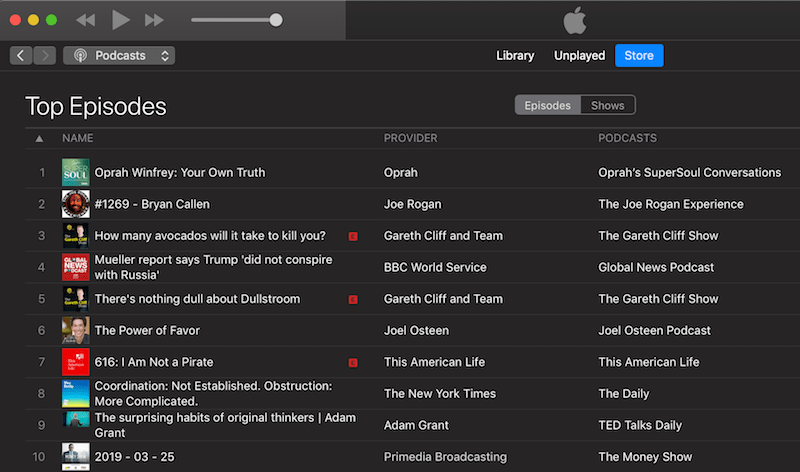800x472 pixels.
Task: Open 'The Joe Rogan Experience' podcast
Action: [671, 204]
